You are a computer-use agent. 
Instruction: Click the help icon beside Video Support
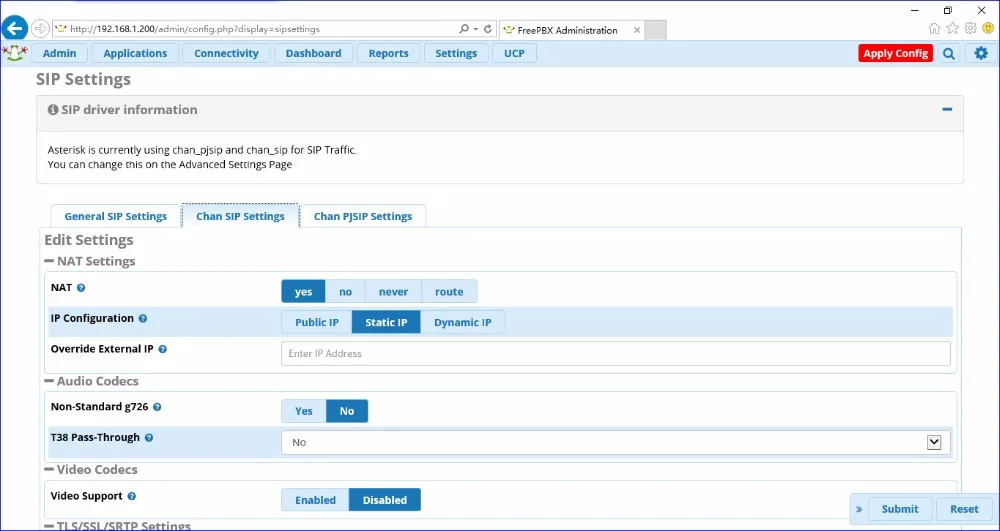131,496
